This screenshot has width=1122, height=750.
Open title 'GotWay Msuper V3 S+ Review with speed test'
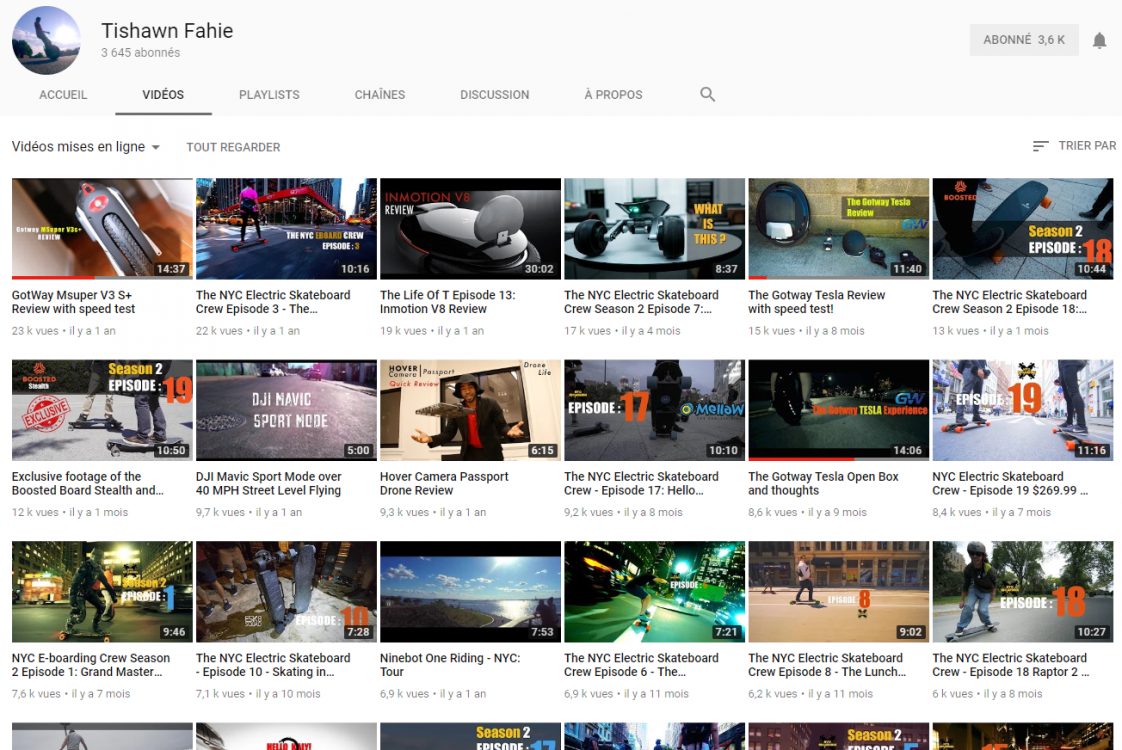pyautogui.click(x=74, y=302)
